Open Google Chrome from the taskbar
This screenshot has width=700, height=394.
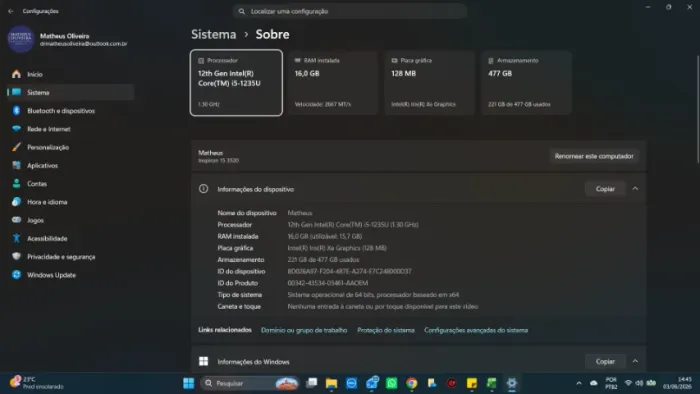[412, 383]
